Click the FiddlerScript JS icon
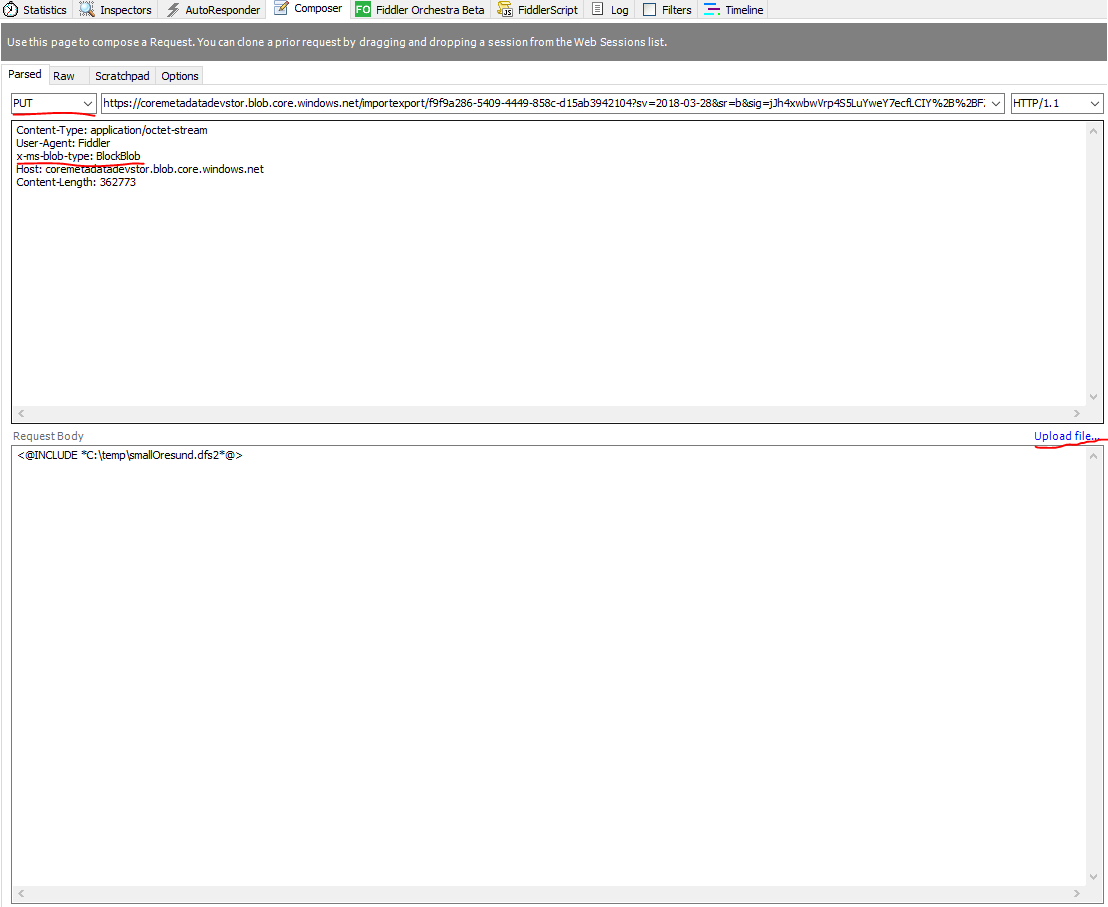Screen dimensions: 1108x907 506,10
